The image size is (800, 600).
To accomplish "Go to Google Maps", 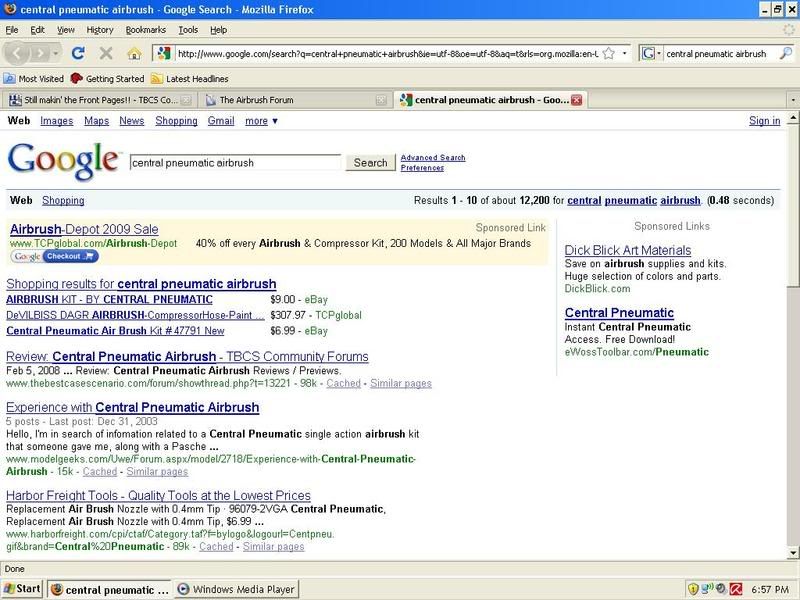I will [96, 121].
